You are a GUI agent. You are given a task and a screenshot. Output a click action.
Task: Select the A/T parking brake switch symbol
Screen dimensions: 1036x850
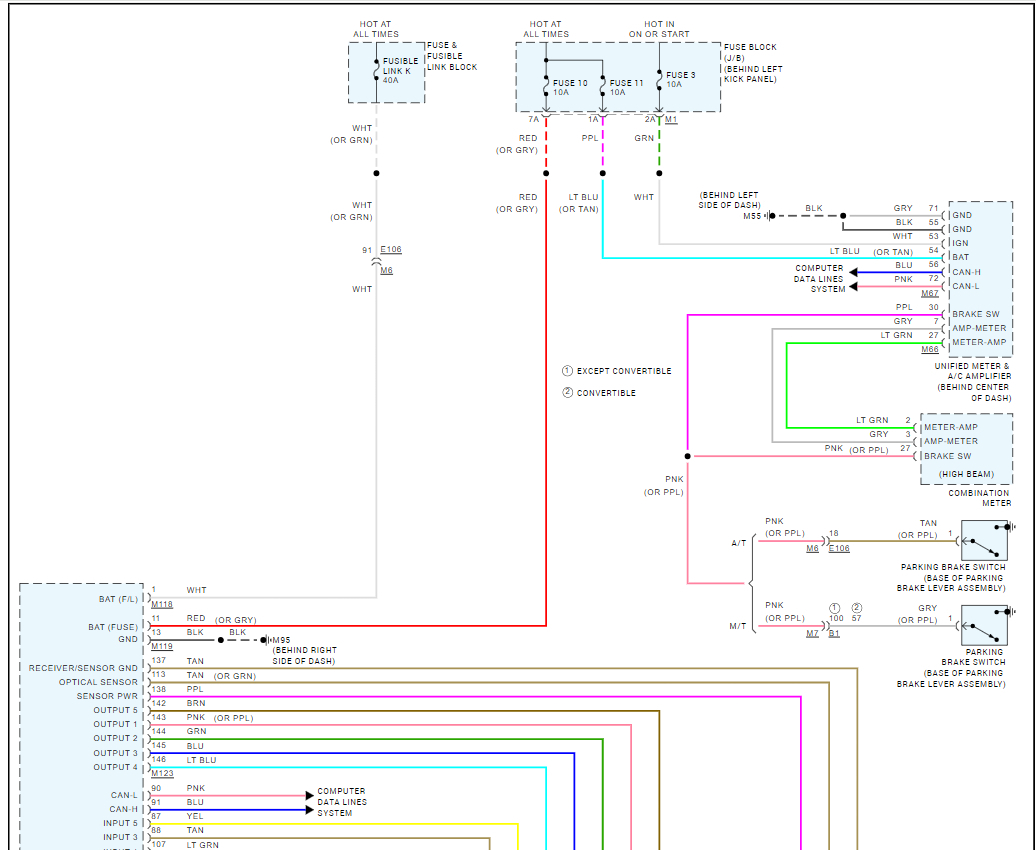tap(984, 541)
